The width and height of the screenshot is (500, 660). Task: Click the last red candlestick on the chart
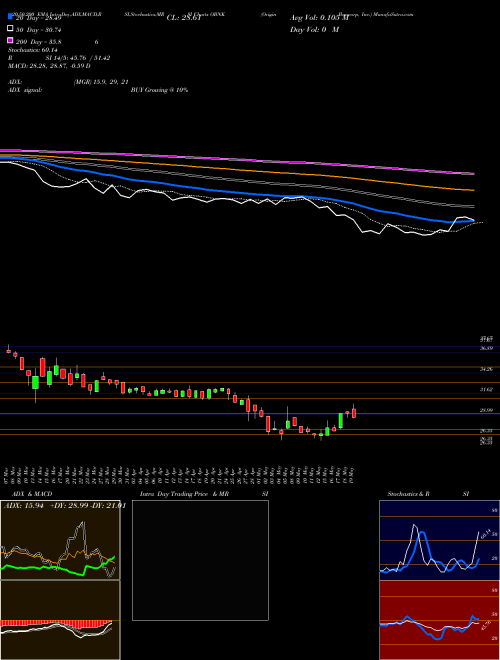click(x=354, y=412)
